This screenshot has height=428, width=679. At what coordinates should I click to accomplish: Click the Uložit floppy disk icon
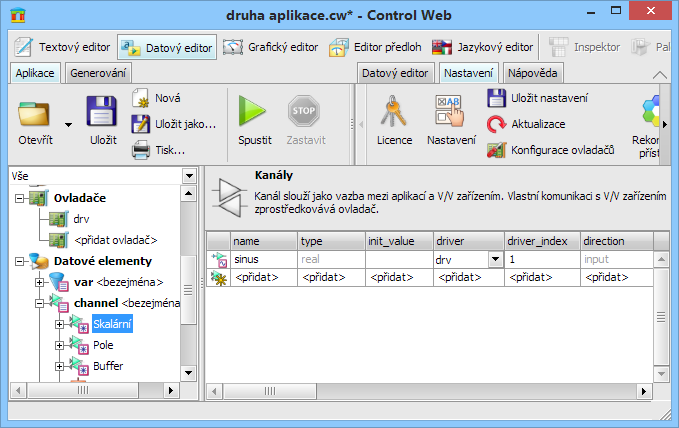tap(103, 112)
